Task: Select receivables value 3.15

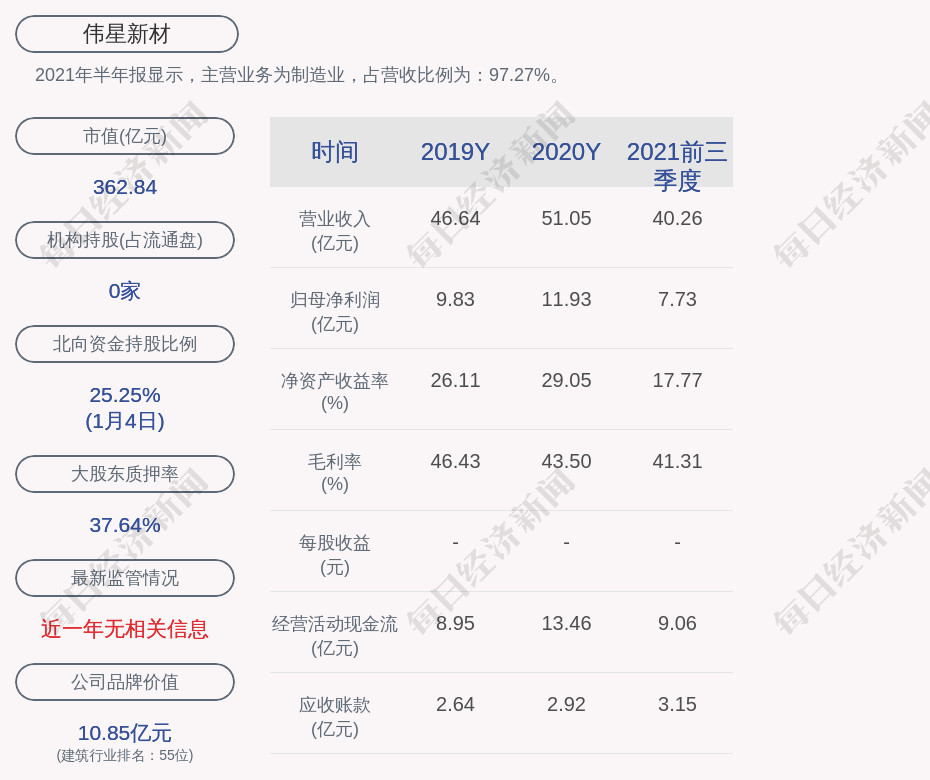Action: click(x=677, y=705)
